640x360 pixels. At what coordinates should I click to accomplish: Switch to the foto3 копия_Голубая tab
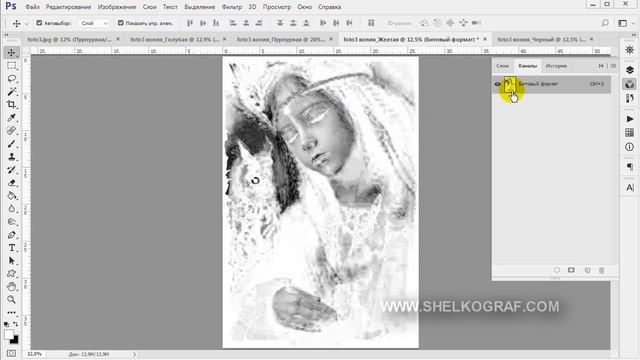(x=174, y=40)
